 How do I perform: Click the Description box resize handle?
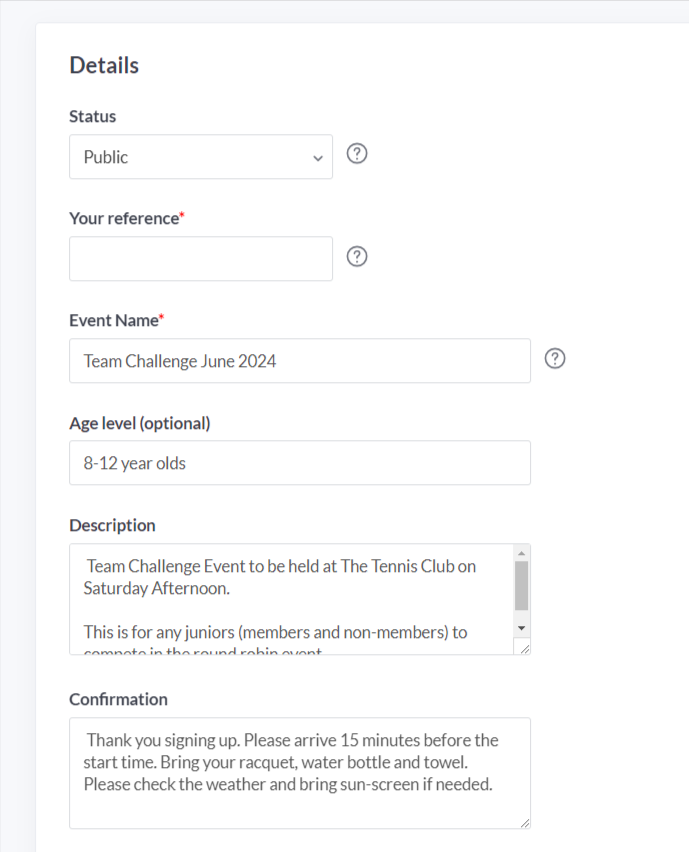[524, 649]
